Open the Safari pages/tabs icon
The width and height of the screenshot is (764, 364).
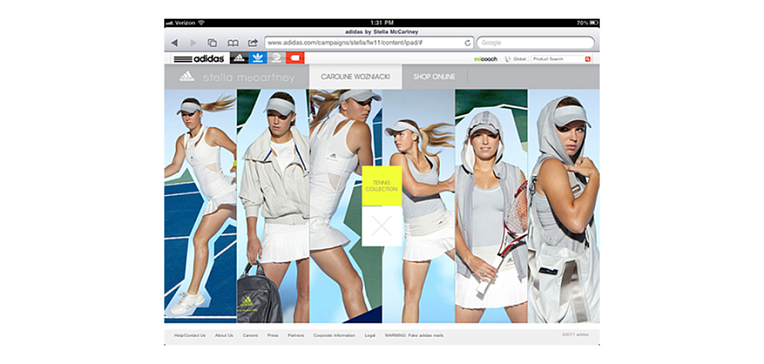coord(212,43)
